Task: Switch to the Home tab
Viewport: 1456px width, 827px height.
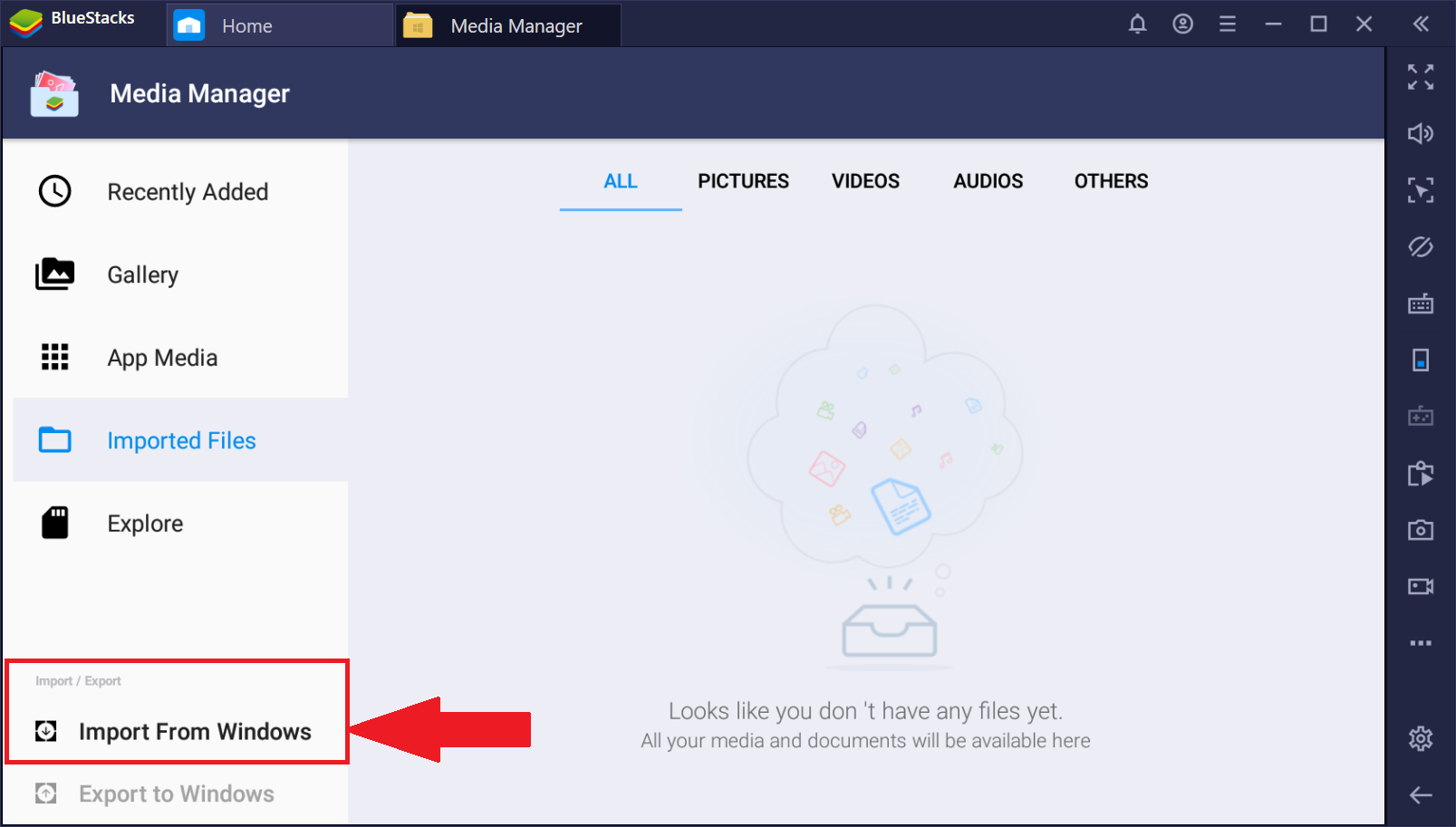Action: pyautogui.click(x=280, y=25)
